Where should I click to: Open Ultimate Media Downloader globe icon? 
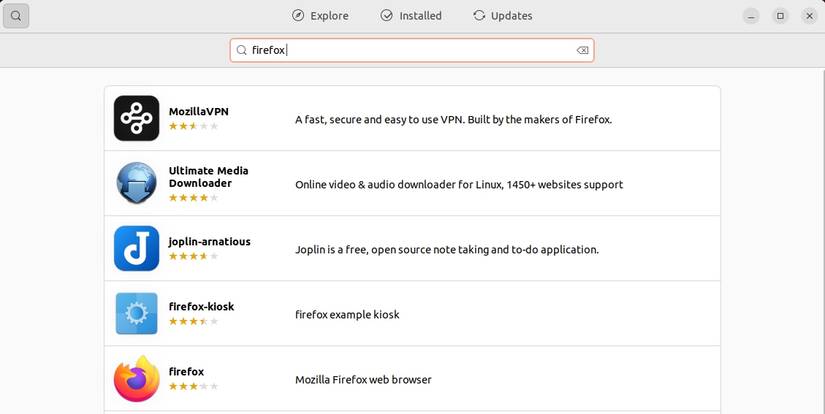(136, 183)
